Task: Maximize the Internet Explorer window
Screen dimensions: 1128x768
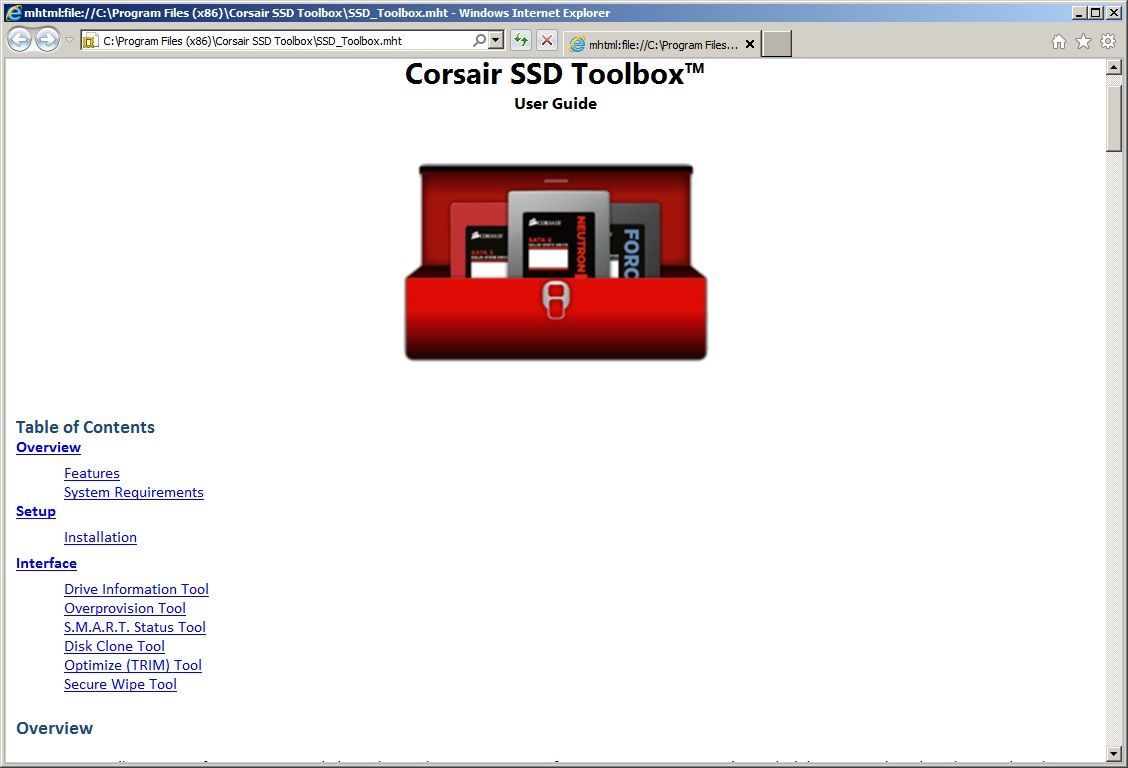Action: pyautogui.click(x=1095, y=12)
